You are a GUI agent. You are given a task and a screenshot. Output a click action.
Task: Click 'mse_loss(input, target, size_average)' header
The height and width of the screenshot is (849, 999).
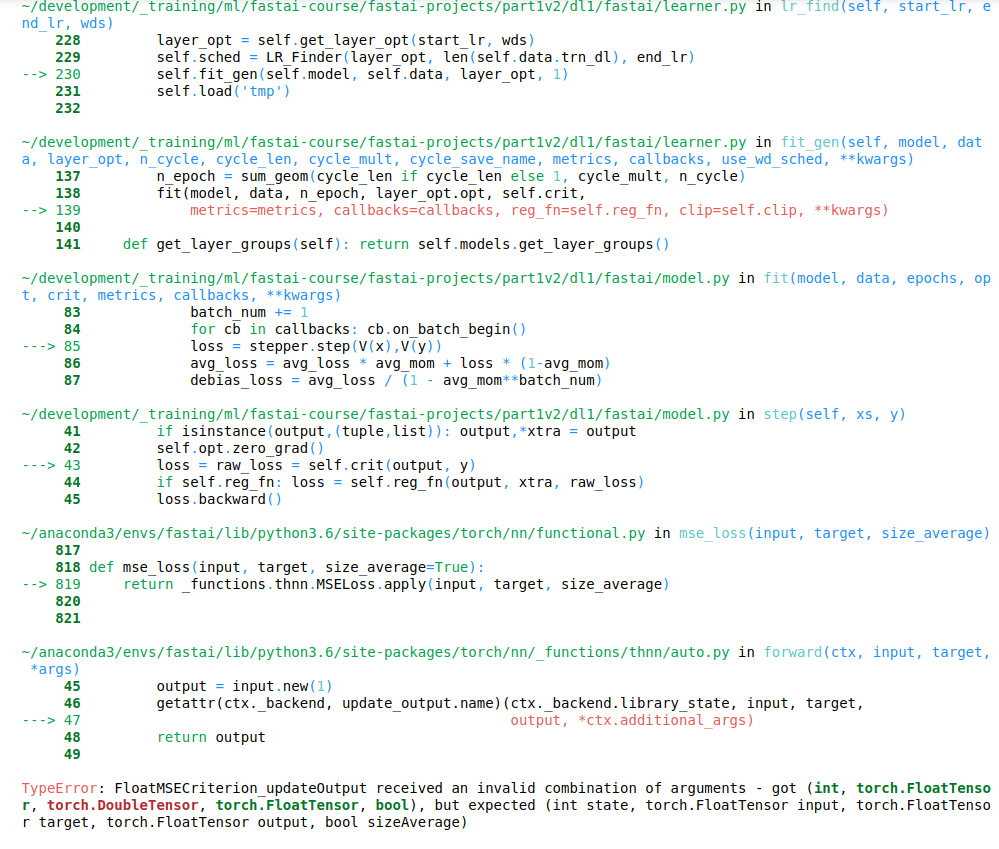pyautogui.click(x=834, y=533)
